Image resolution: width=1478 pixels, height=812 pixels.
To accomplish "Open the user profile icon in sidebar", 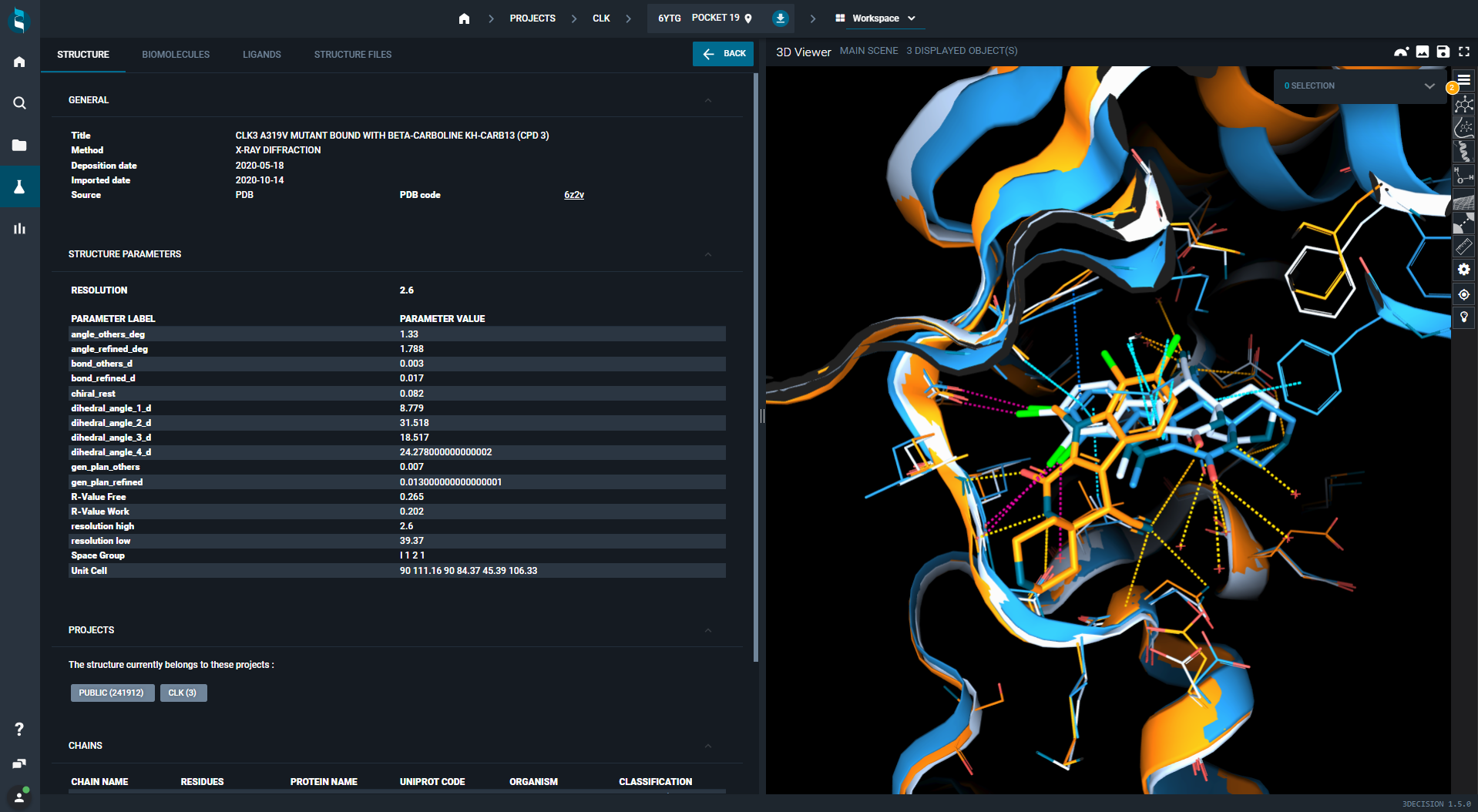I will [x=19, y=797].
